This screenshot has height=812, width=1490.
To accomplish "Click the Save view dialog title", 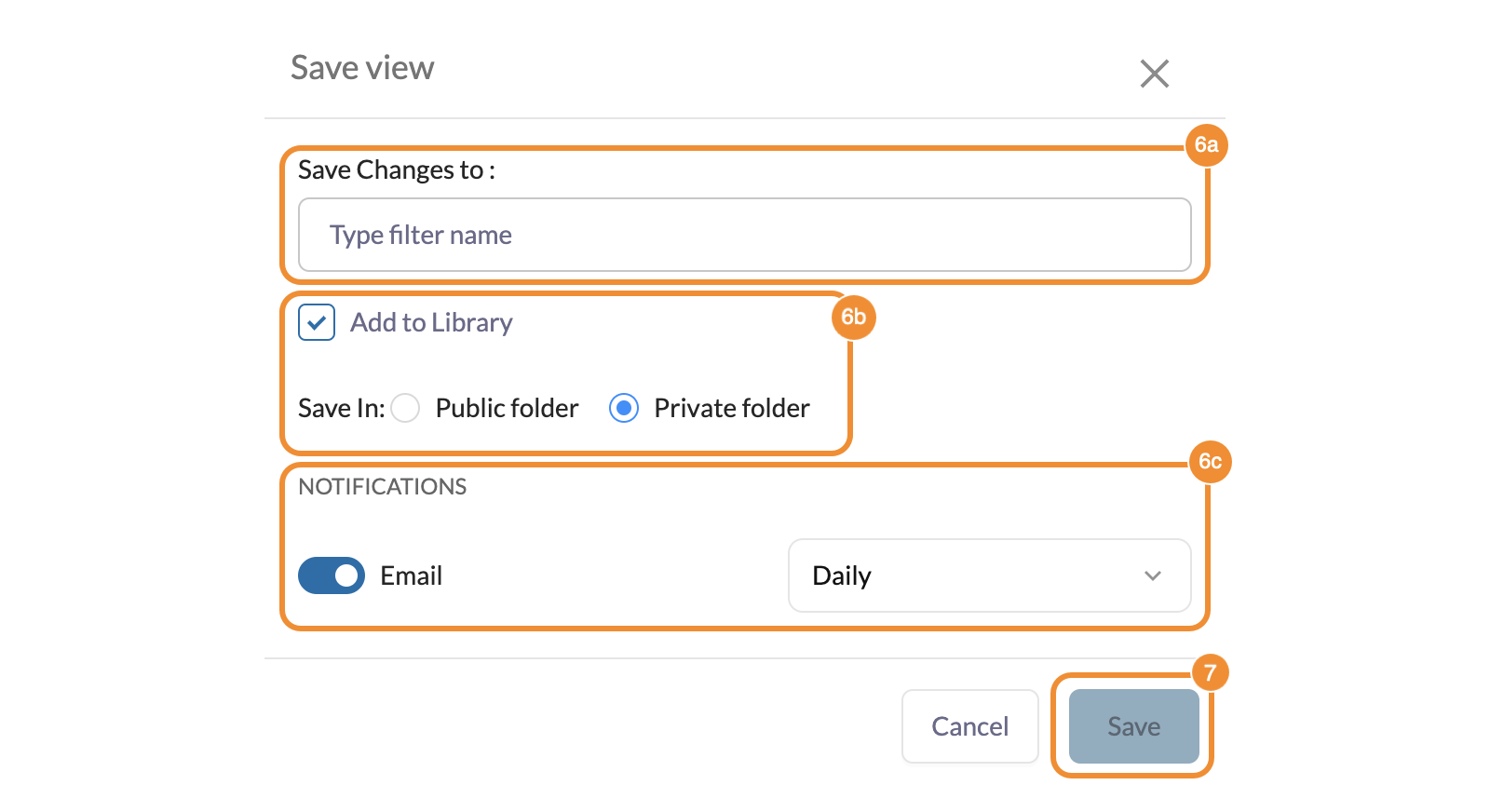I will click(362, 67).
